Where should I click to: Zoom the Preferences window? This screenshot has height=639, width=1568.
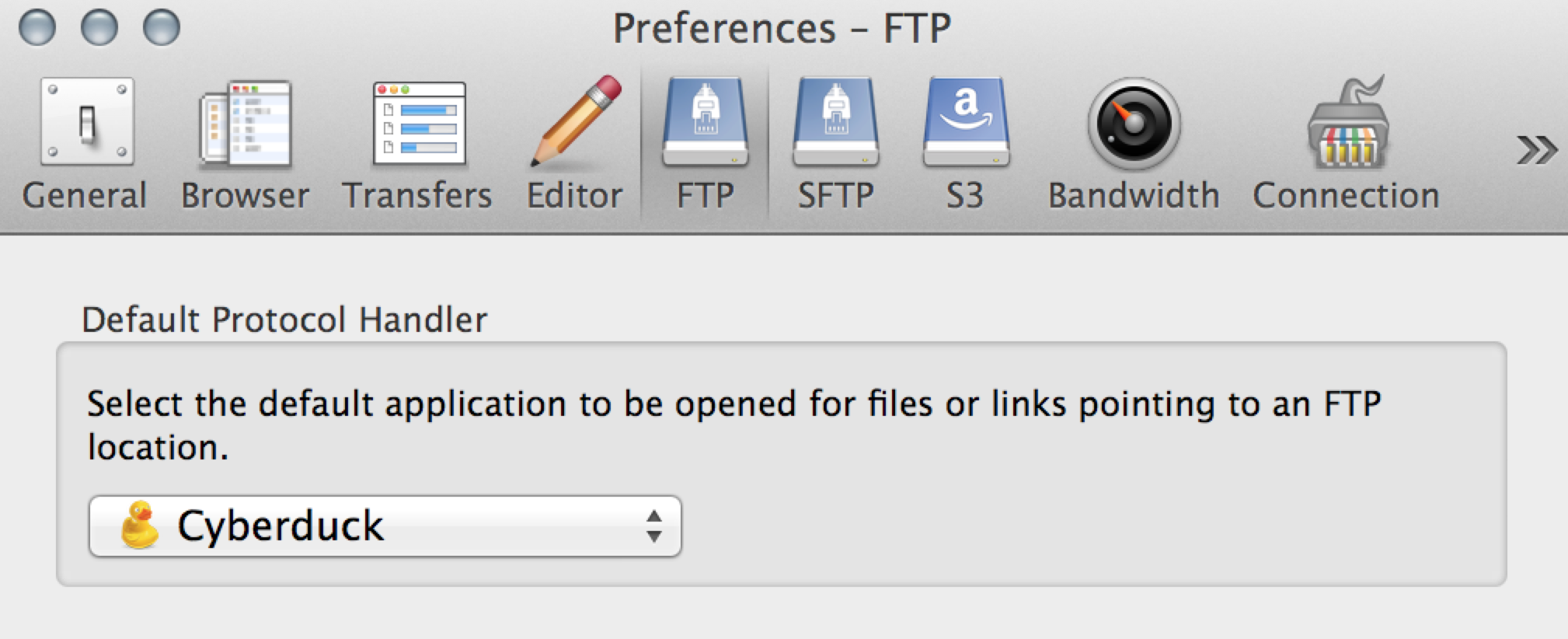[x=162, y=28]
